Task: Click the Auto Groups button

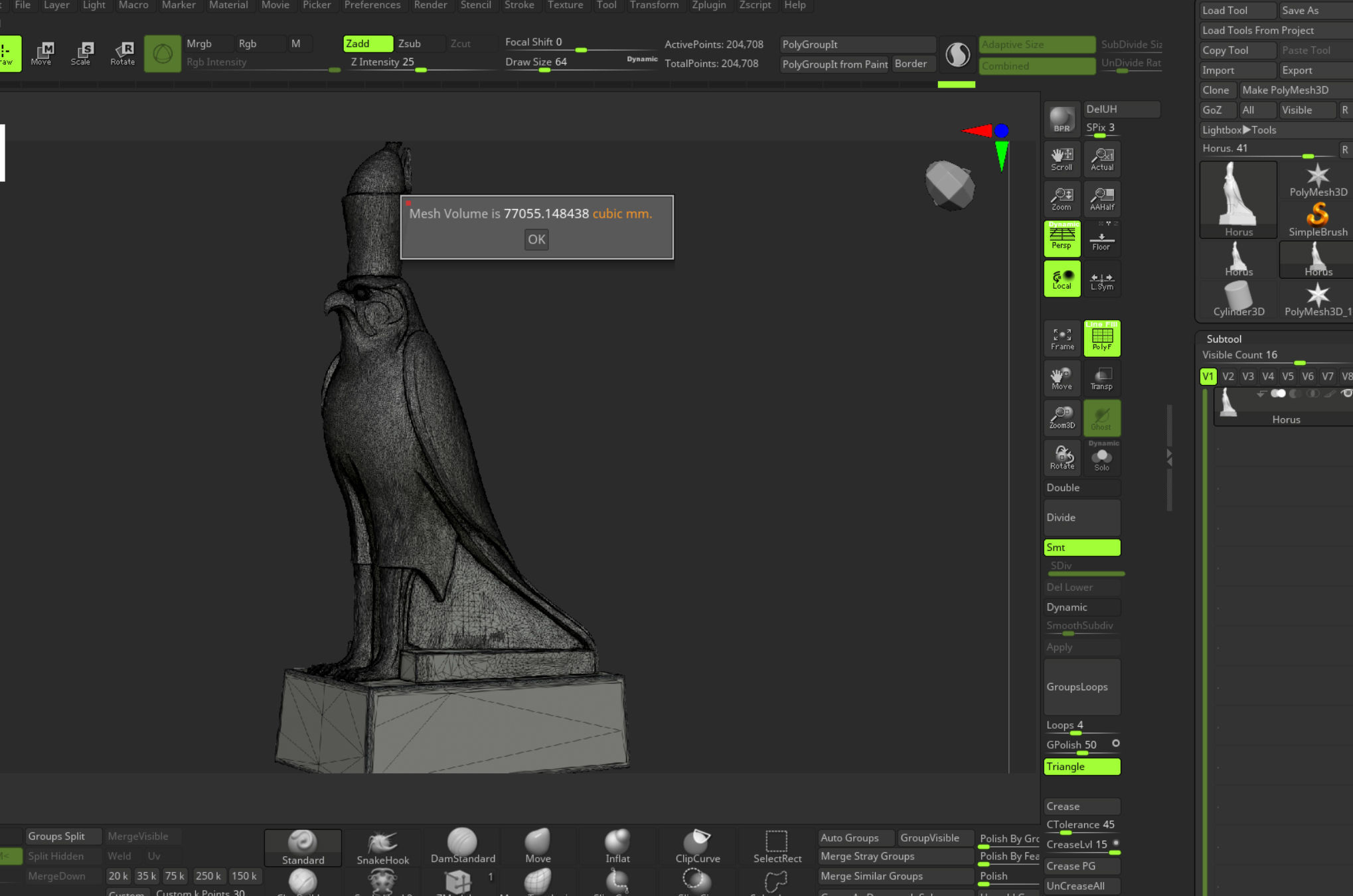Action: 856,838
